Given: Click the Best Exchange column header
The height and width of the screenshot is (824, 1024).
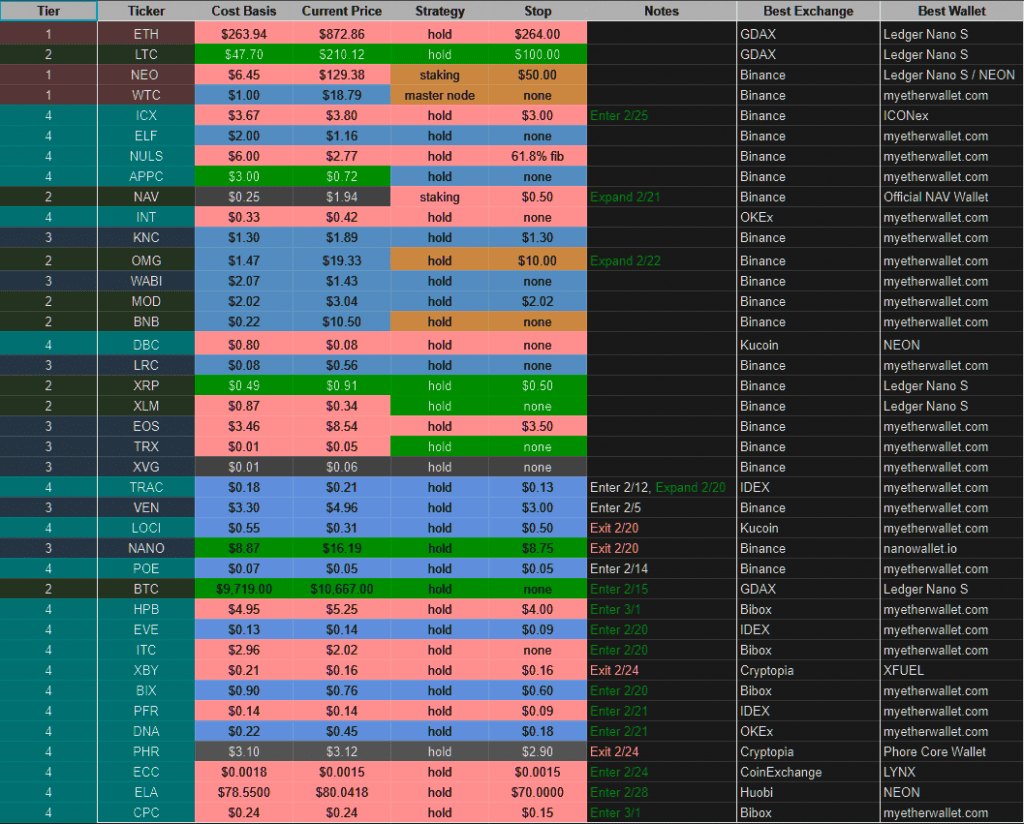Looking at the screenshot, I should [808, 11].
